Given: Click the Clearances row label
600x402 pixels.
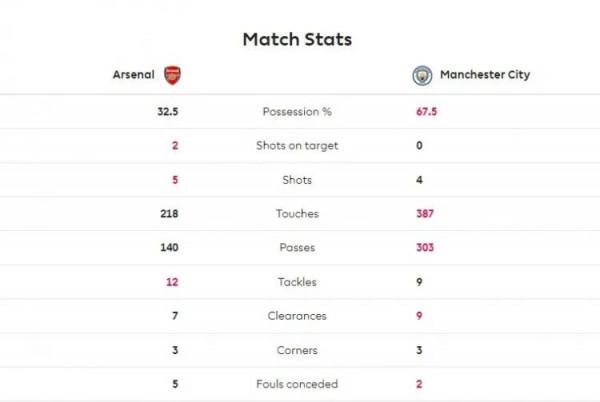Looking at the screenshot, I should coord(297,316).
